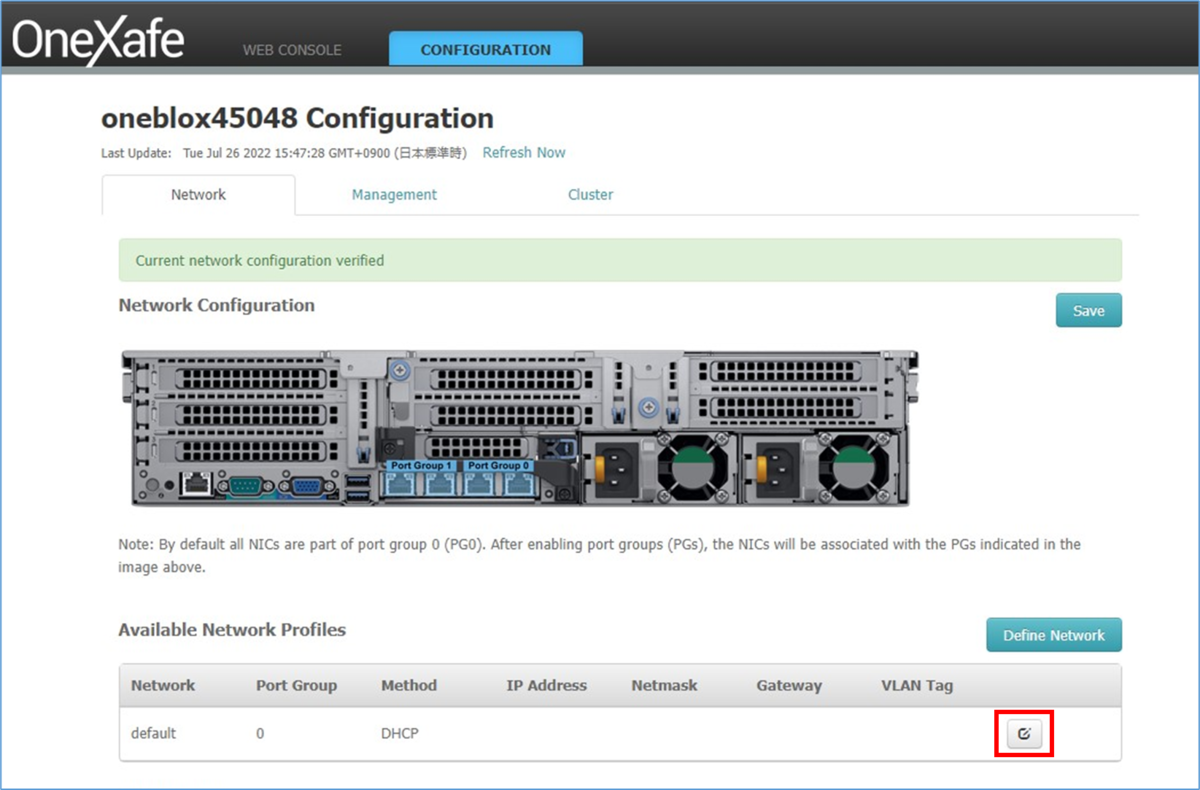Click the 'Available Network Profiles' heading

(232, 630)
